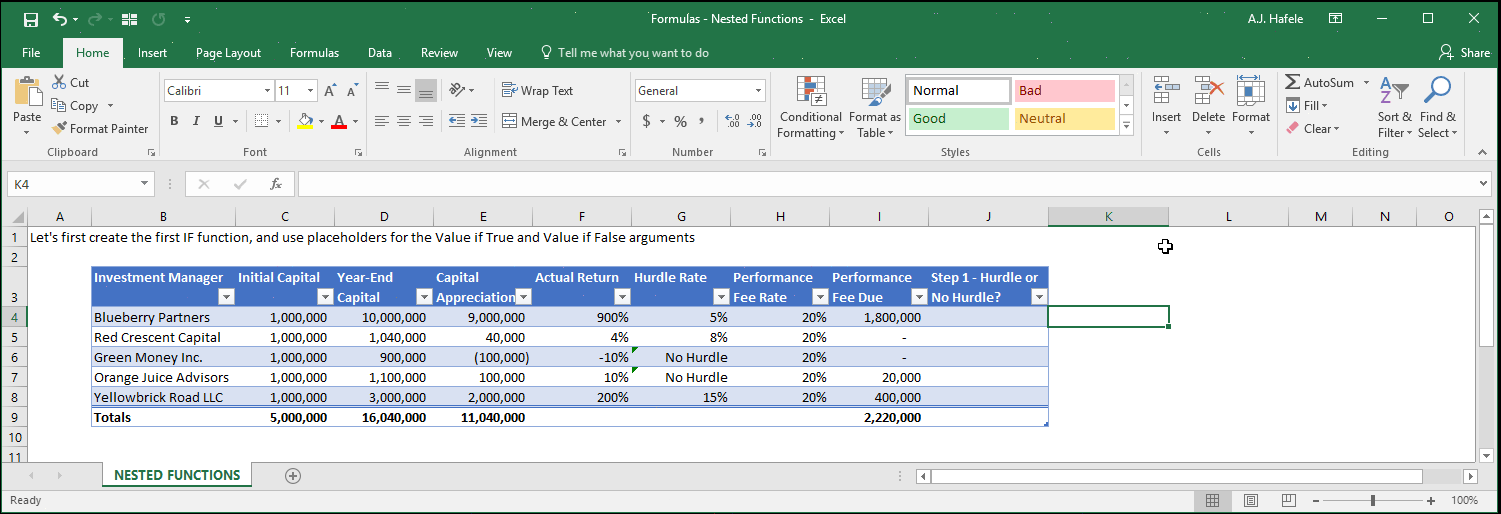
Task: Open Hurdle Rate column filter dropdown
Action: (x=721, y=297)
